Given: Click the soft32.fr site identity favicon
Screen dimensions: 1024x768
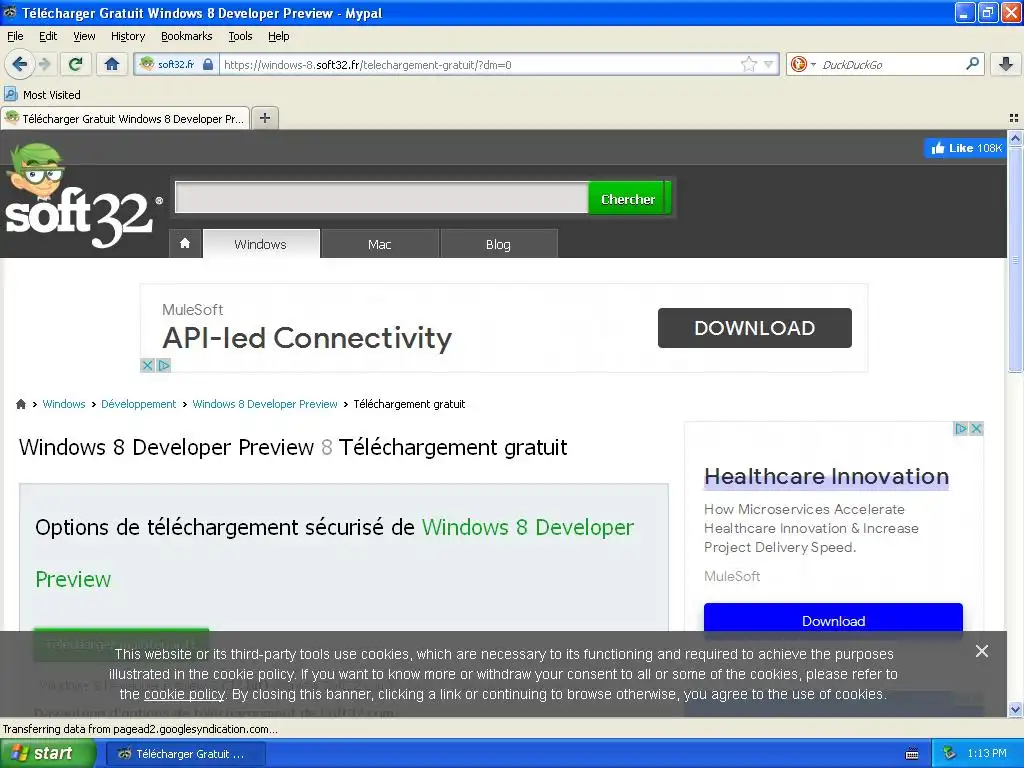Looking at the screenshot, I should click(x=147, y=64).
